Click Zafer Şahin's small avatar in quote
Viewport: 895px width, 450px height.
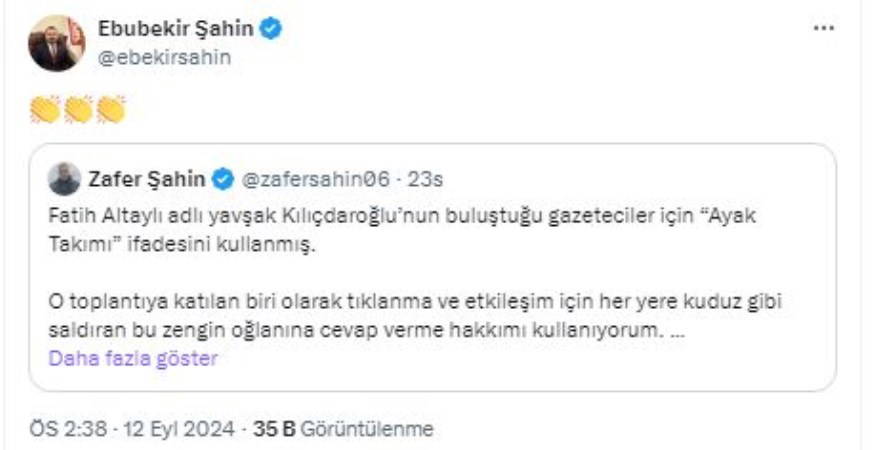pos(64,179)
